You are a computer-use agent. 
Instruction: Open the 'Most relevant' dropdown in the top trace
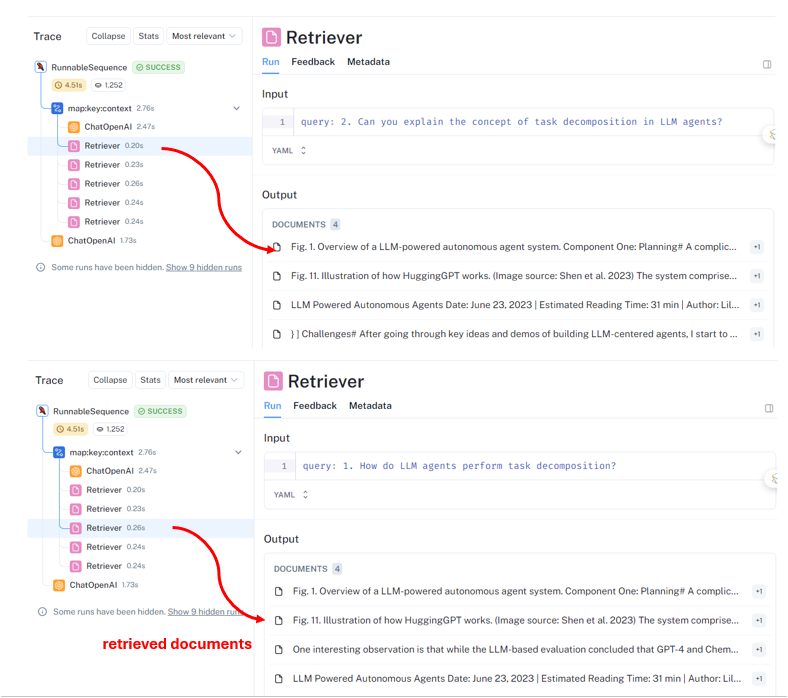click(204, 36)
